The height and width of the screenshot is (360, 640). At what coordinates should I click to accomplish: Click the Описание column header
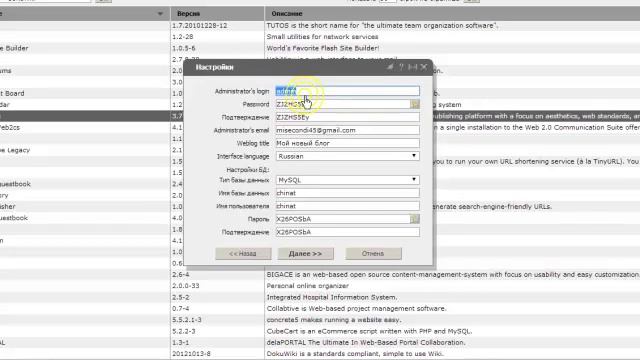coord(452,14)
